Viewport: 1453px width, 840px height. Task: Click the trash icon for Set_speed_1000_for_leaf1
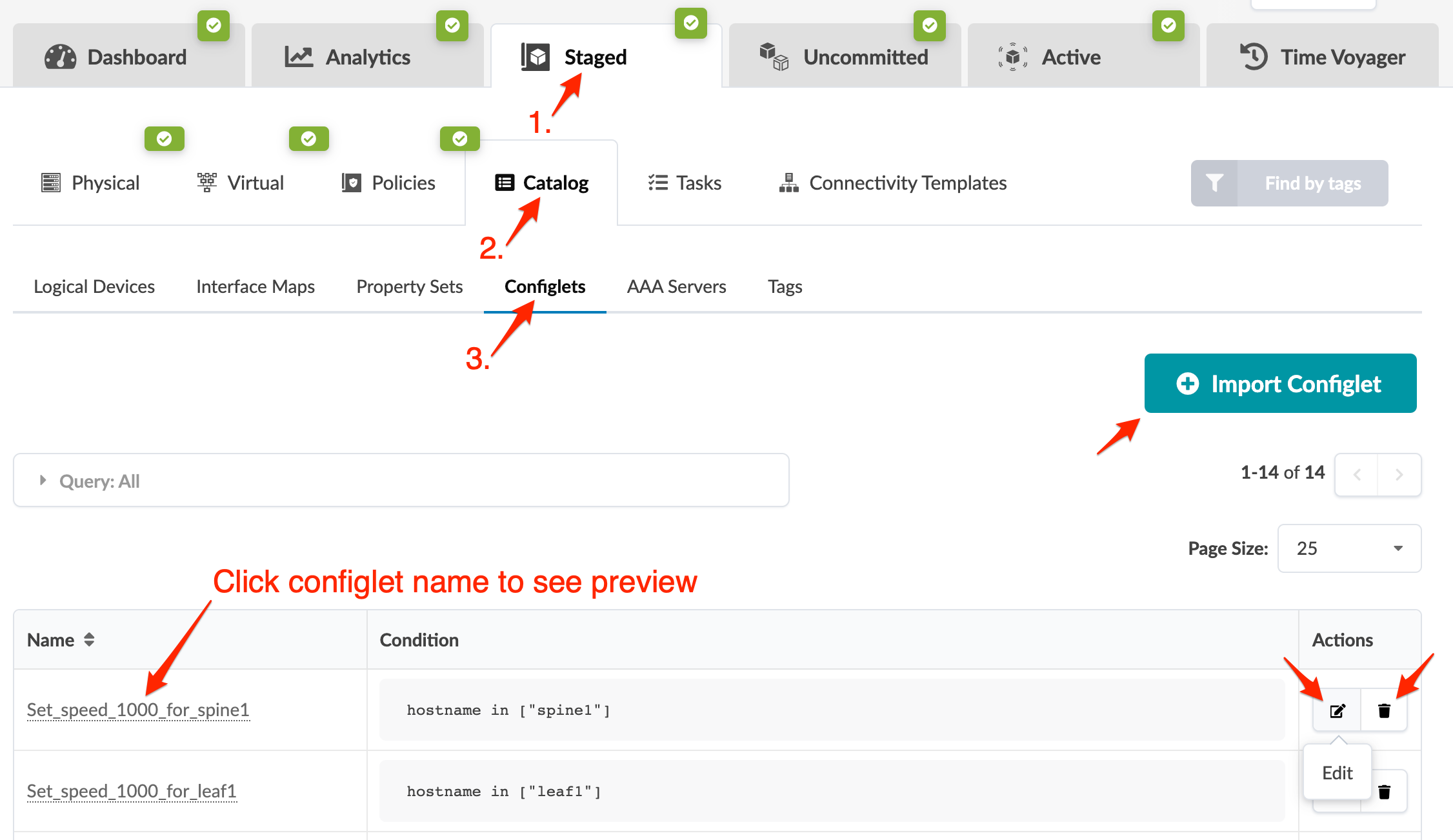click(1384, 792)
